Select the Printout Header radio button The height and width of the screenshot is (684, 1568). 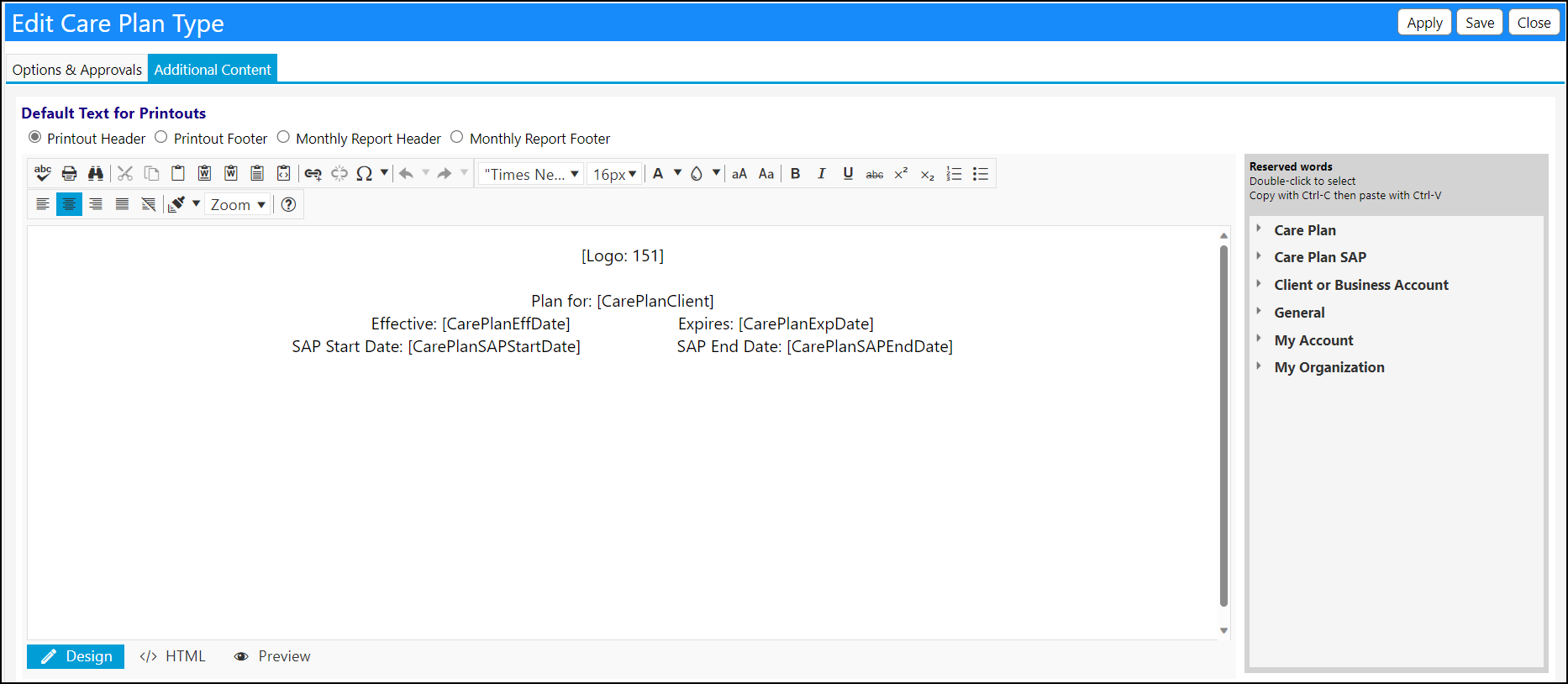[34, 137]
